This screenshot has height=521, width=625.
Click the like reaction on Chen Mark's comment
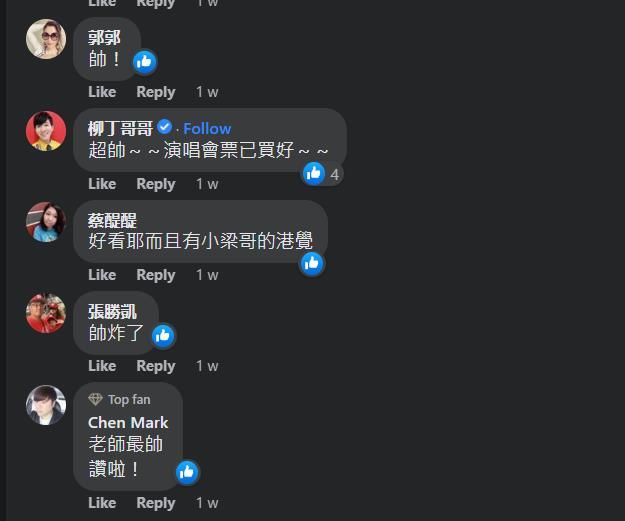187,472
